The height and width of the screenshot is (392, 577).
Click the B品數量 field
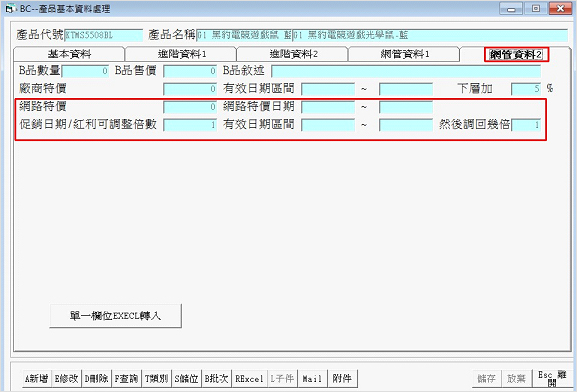tap(85, 71)
